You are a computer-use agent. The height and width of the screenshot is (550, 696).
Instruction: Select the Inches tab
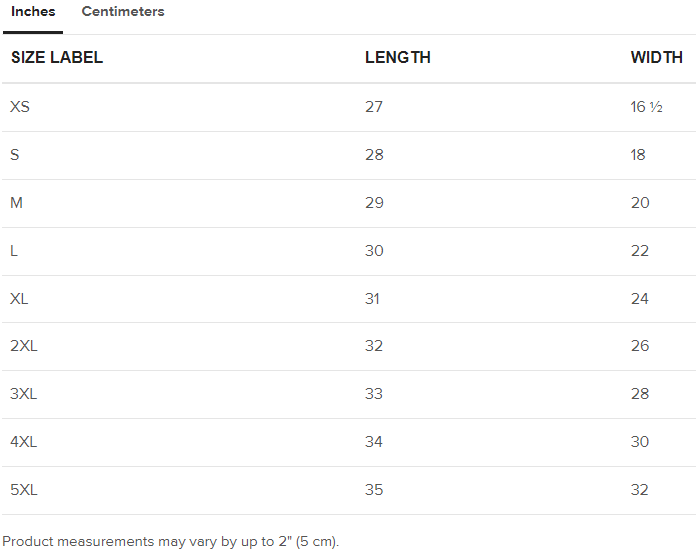(33, 12)
